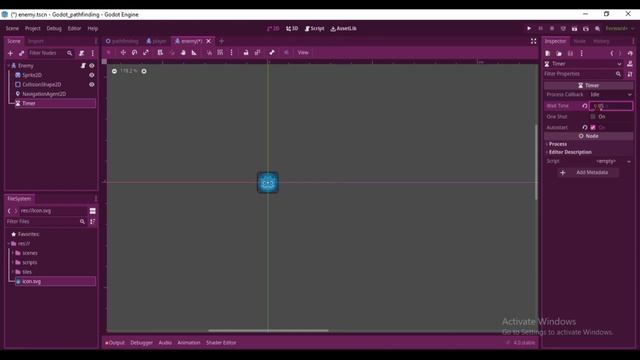The width and height of the screenshot is (640, 360).
Task: Open the script attached to Enemy node
Action: point(83,66)
